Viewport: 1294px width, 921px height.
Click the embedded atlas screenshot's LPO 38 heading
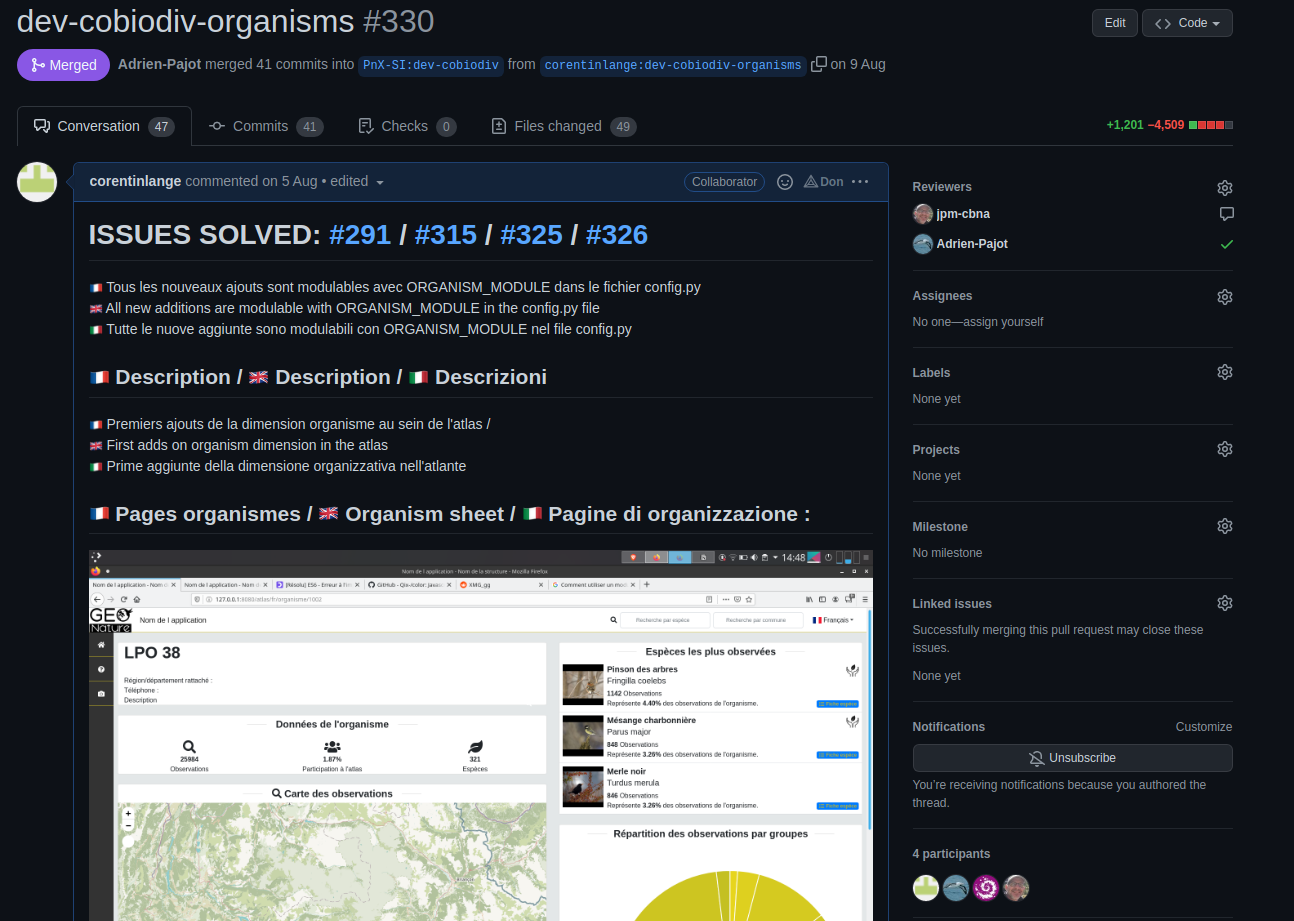point(152,653)
